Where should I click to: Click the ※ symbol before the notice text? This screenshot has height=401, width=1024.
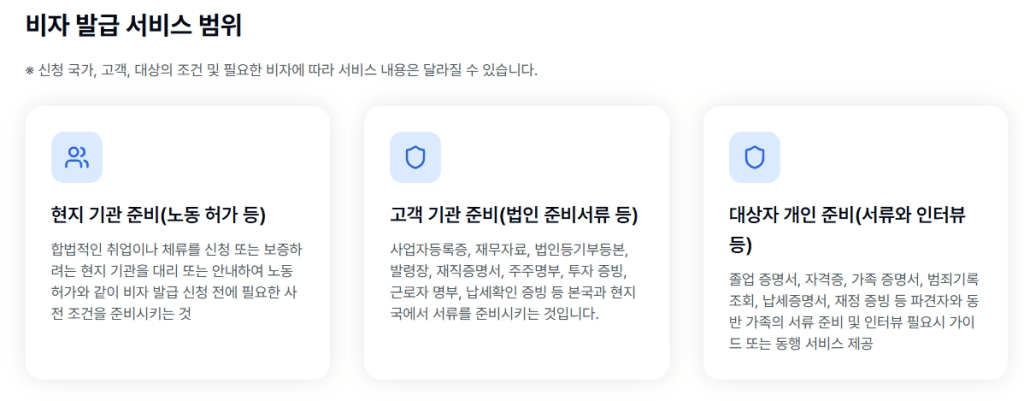click(x=30, y=71)
